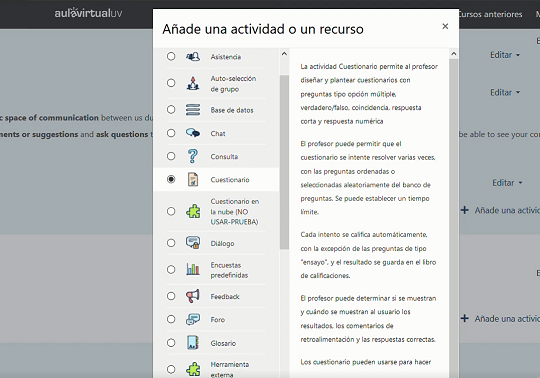The width and height of the screenshot is (540, 378).
Task: Open the Editar dropdown below the first
Action: pyautogui.click(x=505, y=93)
